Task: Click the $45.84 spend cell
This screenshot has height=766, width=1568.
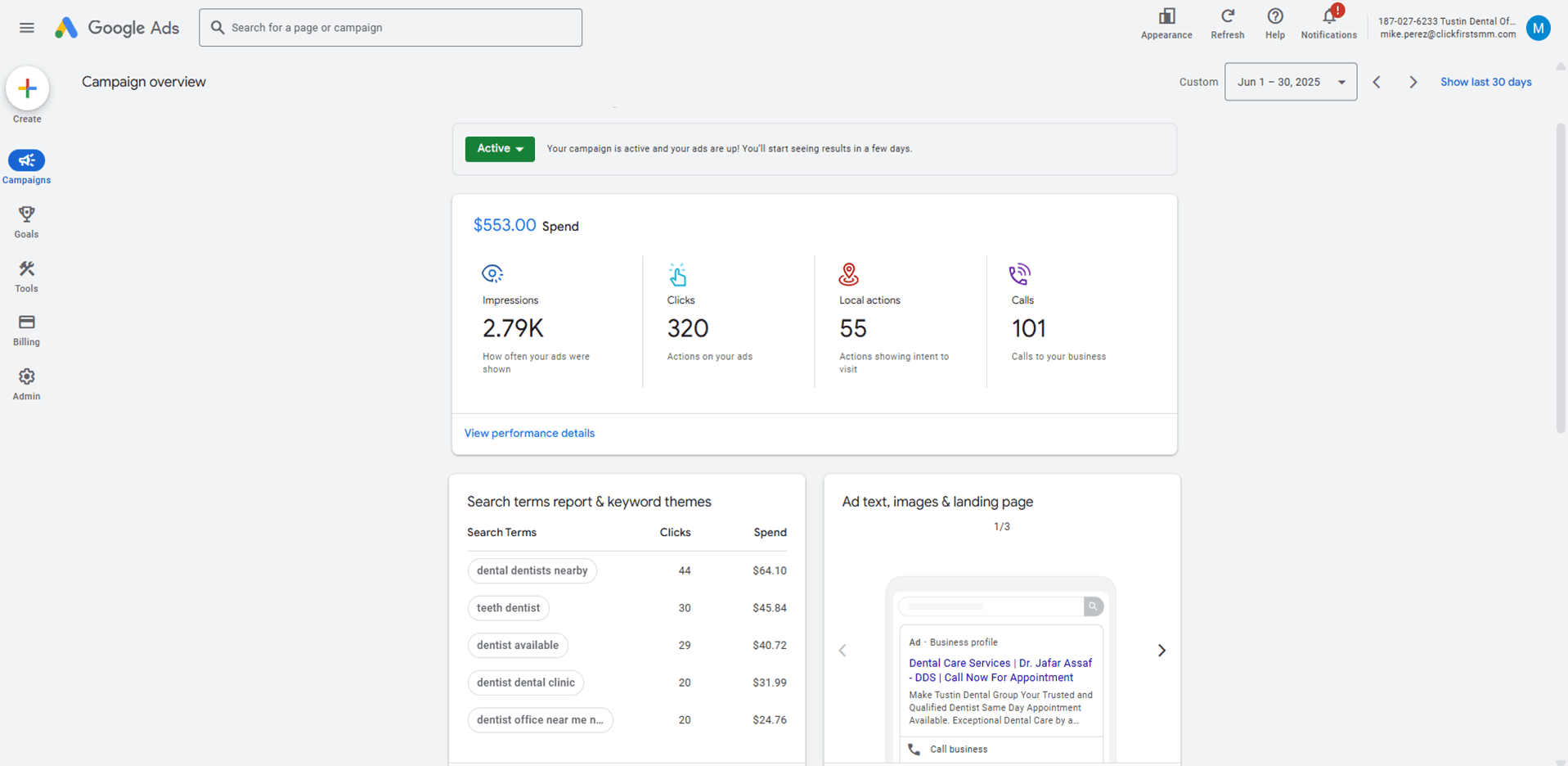Action: pos(770,608)
